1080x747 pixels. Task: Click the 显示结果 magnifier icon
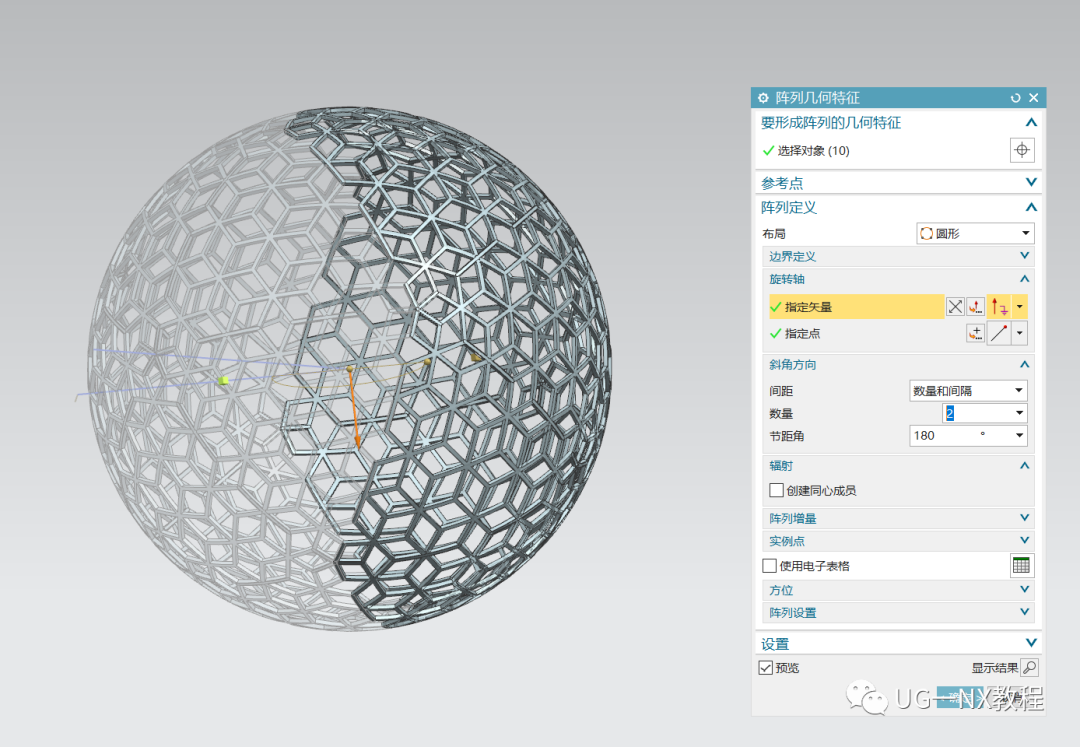1030,667
